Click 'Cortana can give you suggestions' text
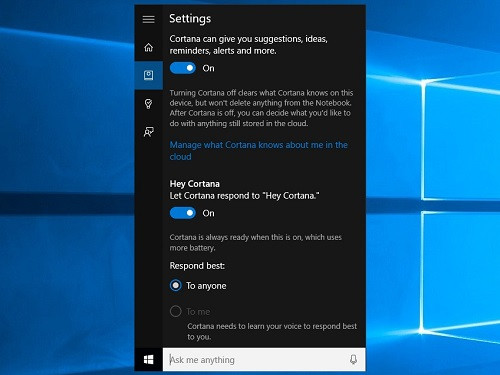 tap(249, 45)
